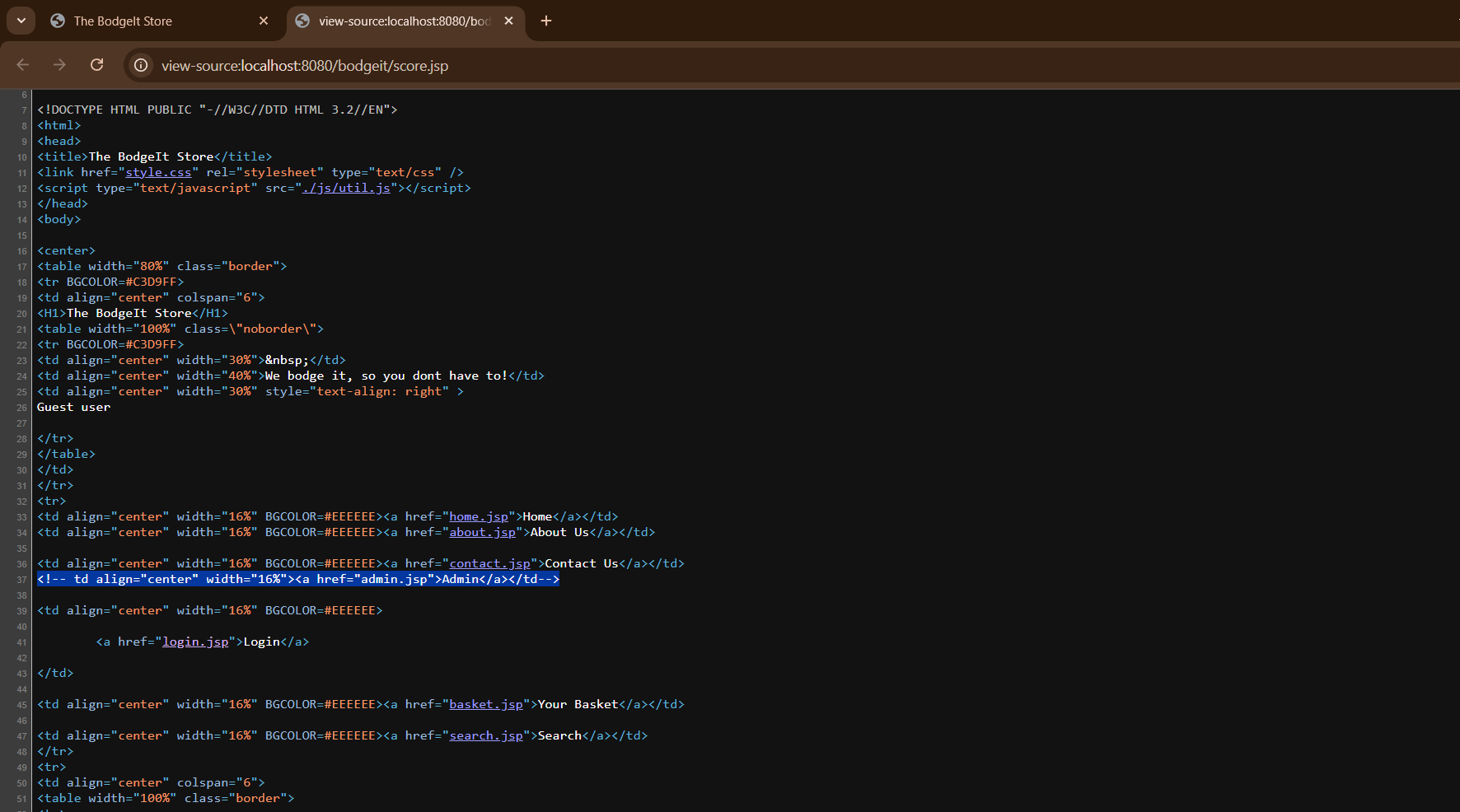
Task: Click the title 'The BodgeIt Store' line
Action: 154,156
